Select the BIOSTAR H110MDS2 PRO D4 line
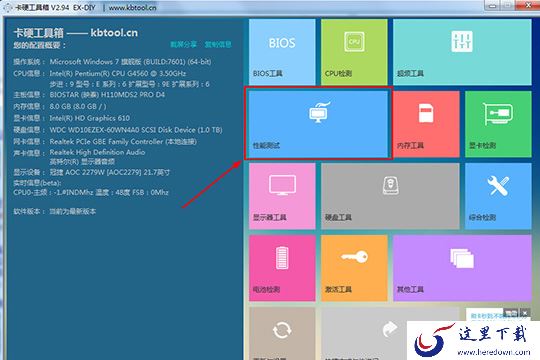Viewport: 540px width, 360px height. [x=107, y=94]
